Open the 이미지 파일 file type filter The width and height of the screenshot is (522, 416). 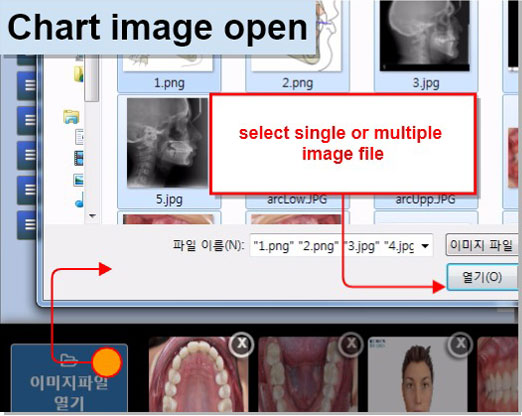coord(482,245)
